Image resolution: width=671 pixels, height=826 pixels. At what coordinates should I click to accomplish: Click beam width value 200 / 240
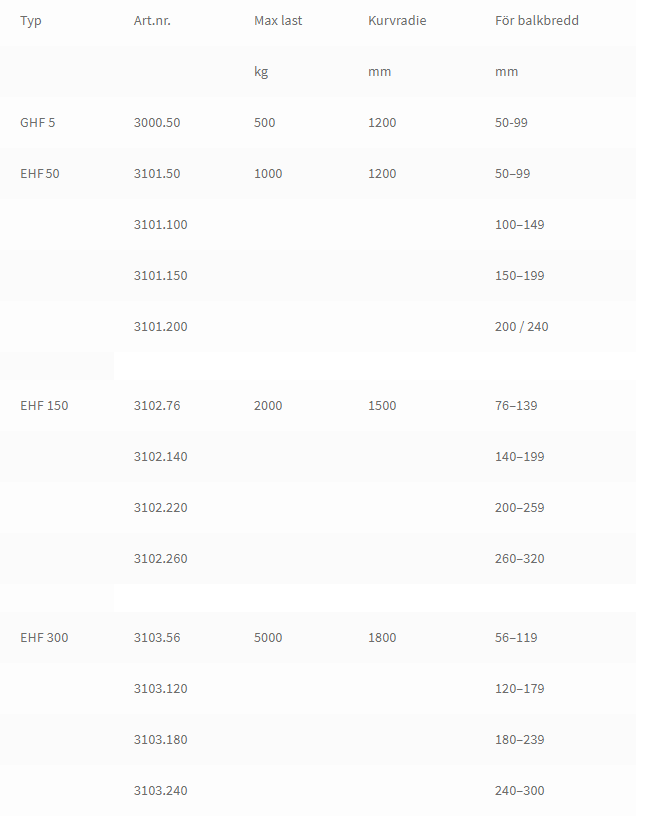(521, 327)
